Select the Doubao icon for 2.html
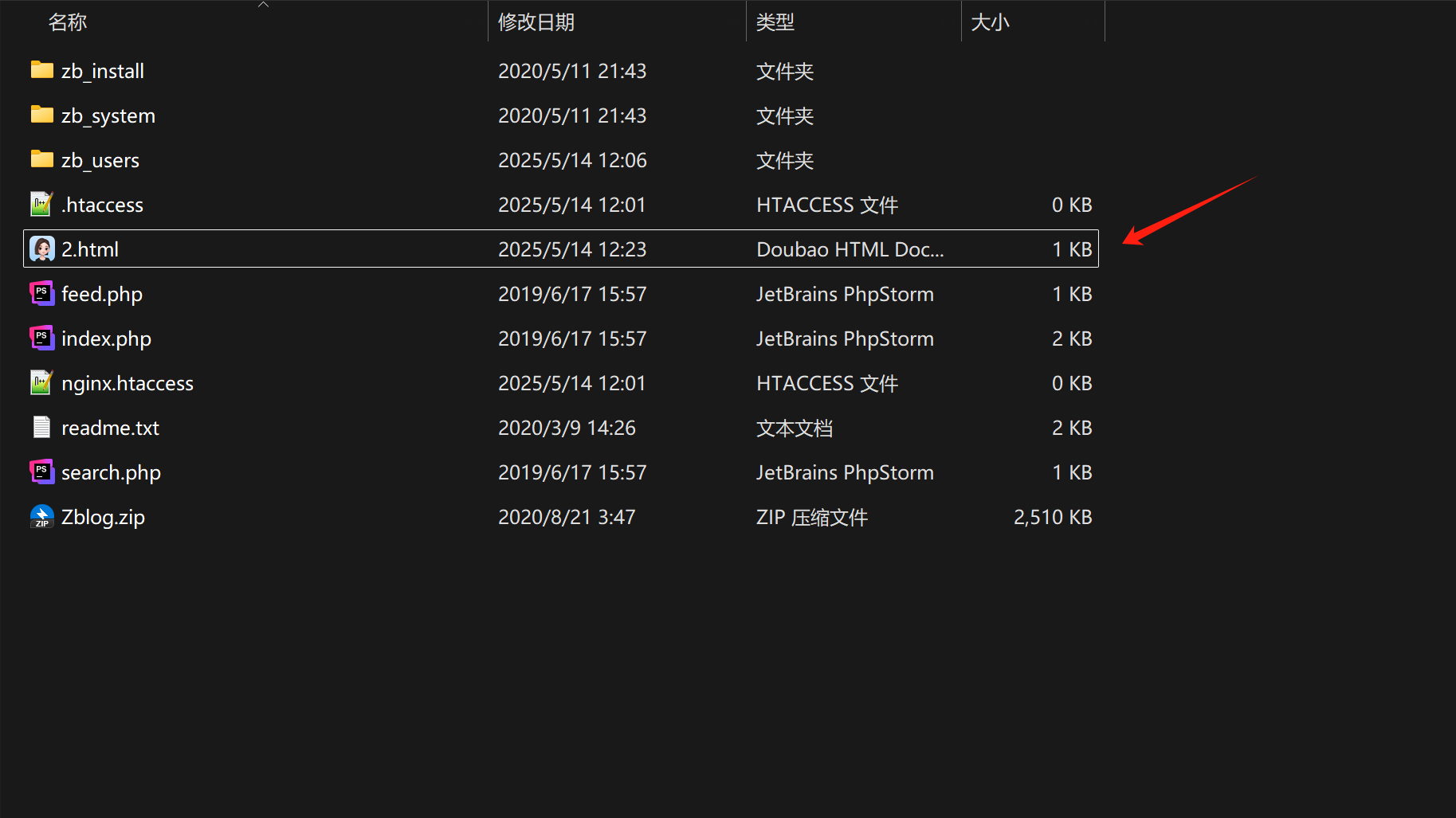Image resolution: width=1456 pixels, height=818 pixels. click(x=41, y=249)
